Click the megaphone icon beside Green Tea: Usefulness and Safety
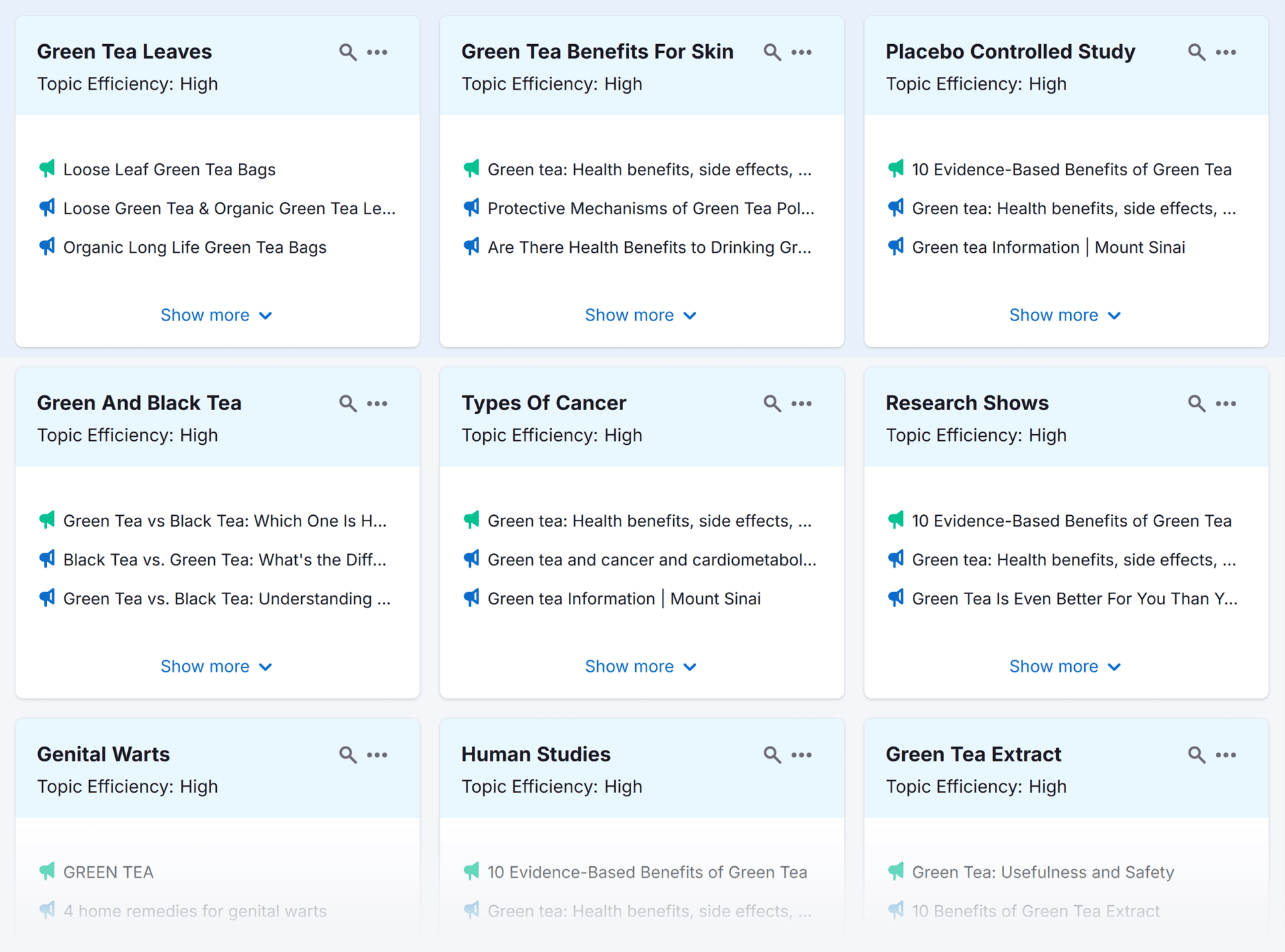Viewport: 1285px width, 952px height. pyautogui.click(x=895, y=872)
